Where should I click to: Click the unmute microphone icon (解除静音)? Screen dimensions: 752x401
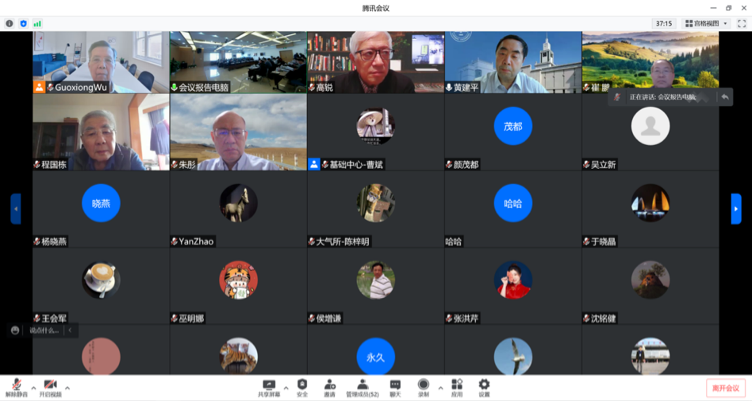16,385
